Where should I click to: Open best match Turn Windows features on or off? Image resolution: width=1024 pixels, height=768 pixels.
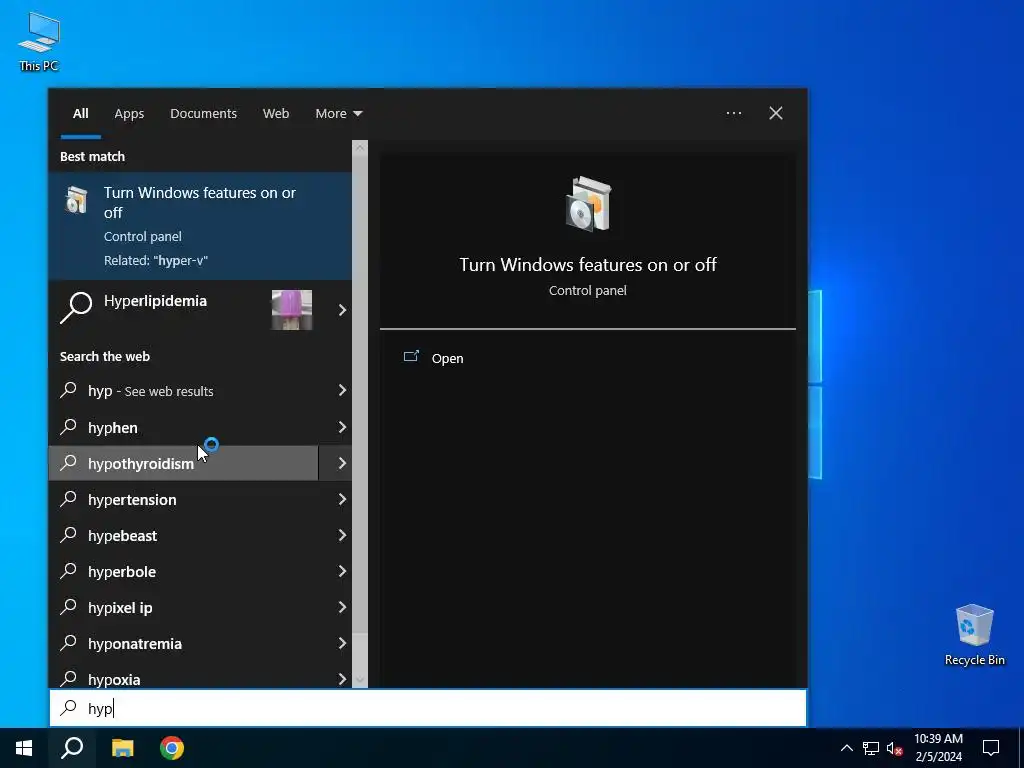(x=200, y=226)
